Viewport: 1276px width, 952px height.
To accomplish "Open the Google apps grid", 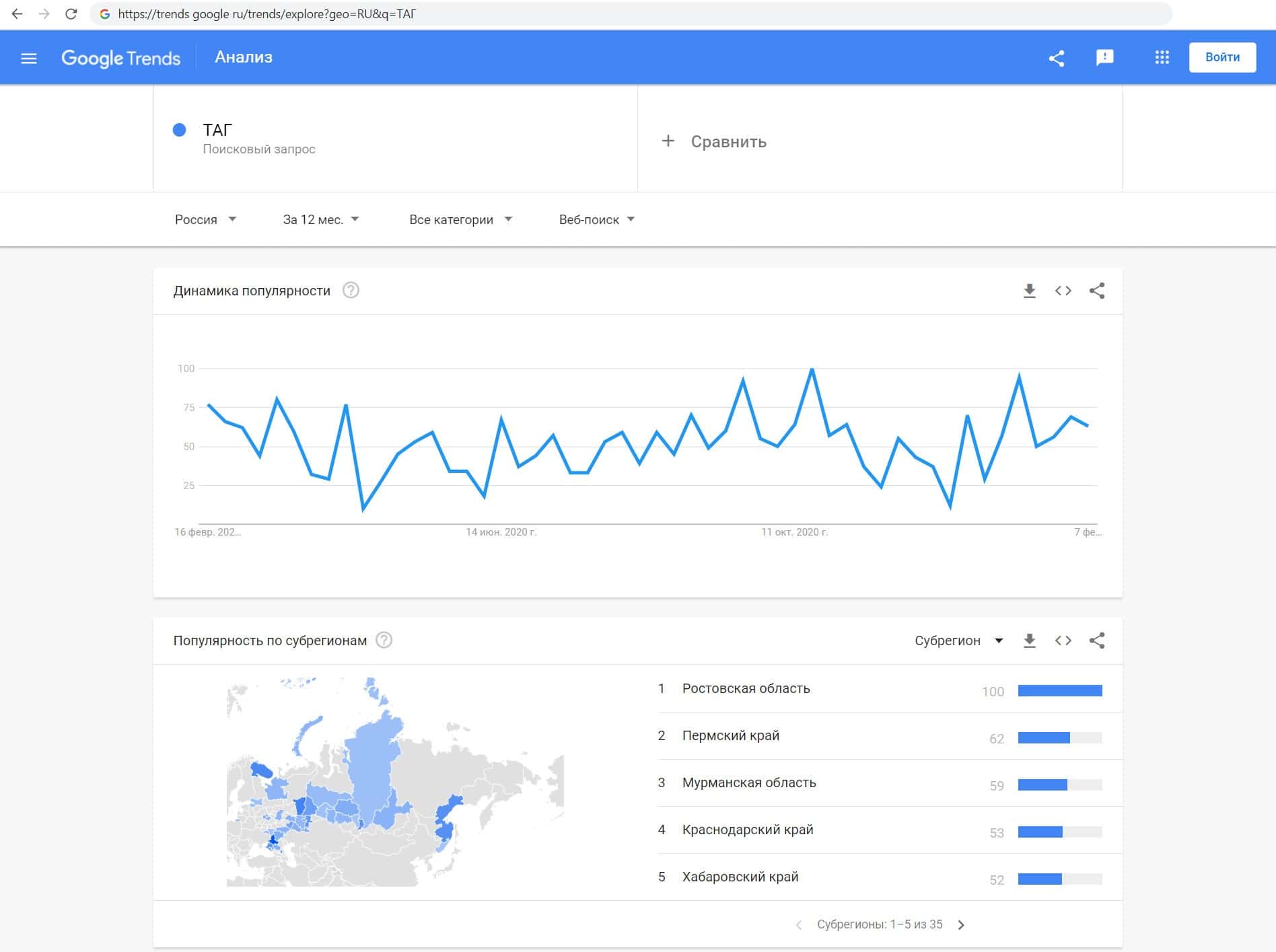I will (x=1162, y=58).
